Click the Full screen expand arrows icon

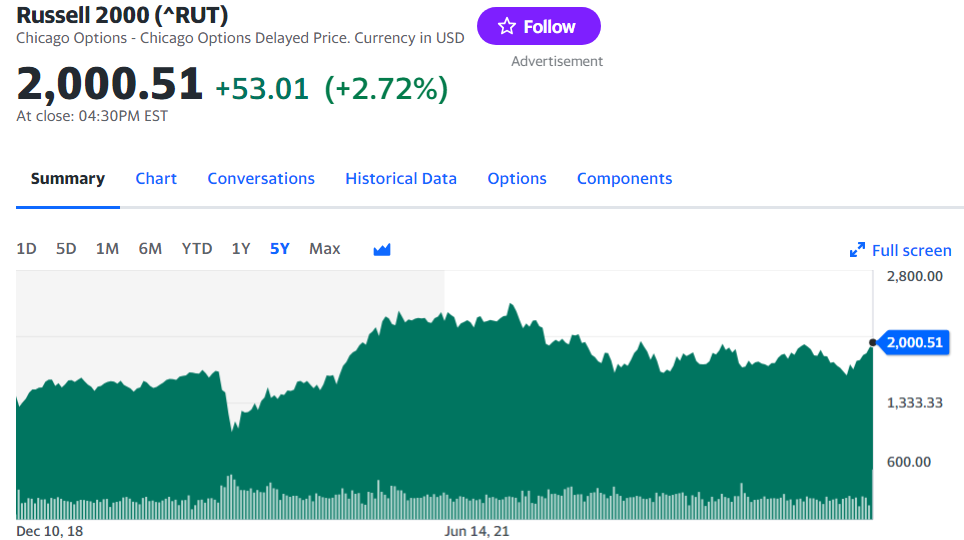coord(857,250)
